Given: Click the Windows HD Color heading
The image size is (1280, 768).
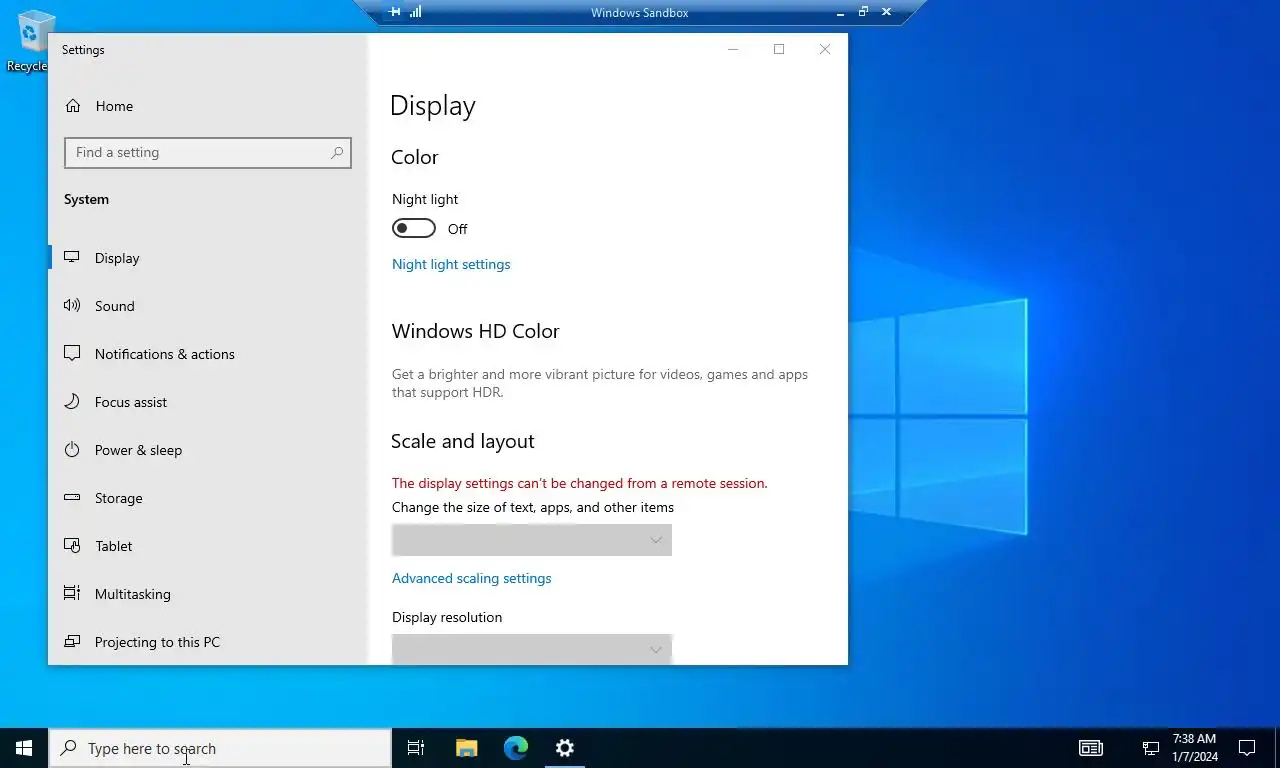Looking at the screenshot, I should click(x=475, y=331).
